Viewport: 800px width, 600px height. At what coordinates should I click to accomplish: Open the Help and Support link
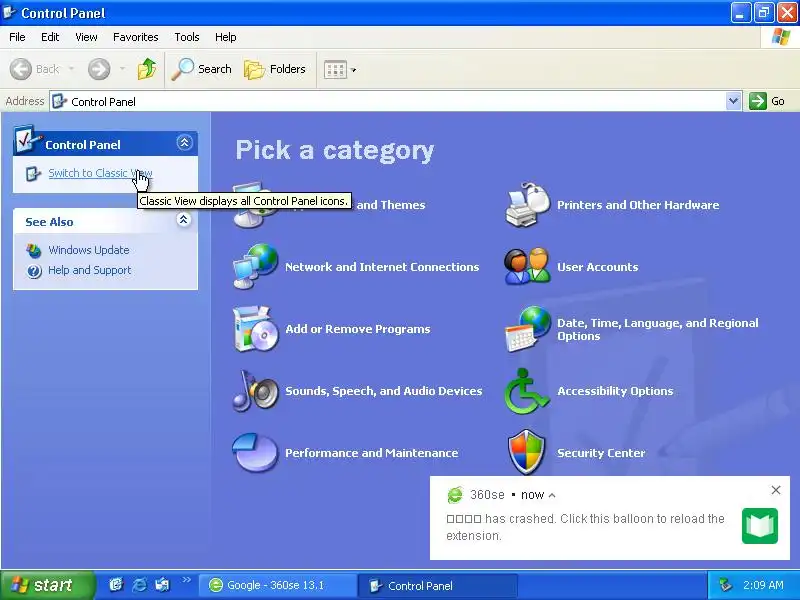click(89, 270)
